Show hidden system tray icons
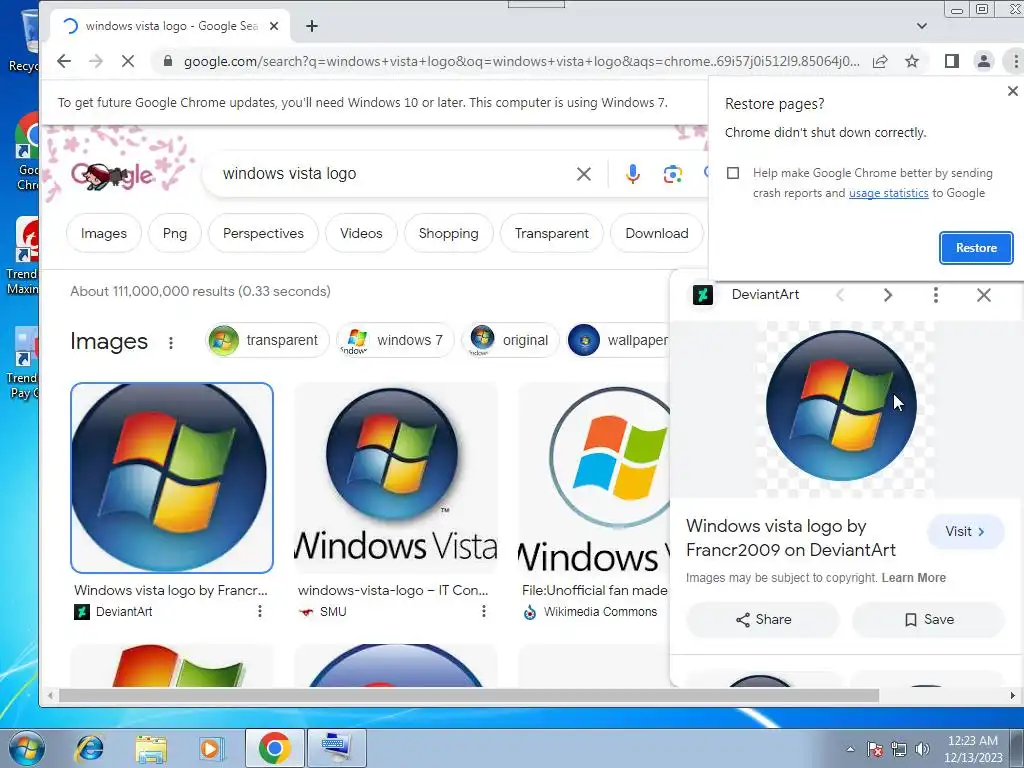Image resolution: width=1024 pixels, height=768 pixels. pyautogui.click(x=850, y=749)
